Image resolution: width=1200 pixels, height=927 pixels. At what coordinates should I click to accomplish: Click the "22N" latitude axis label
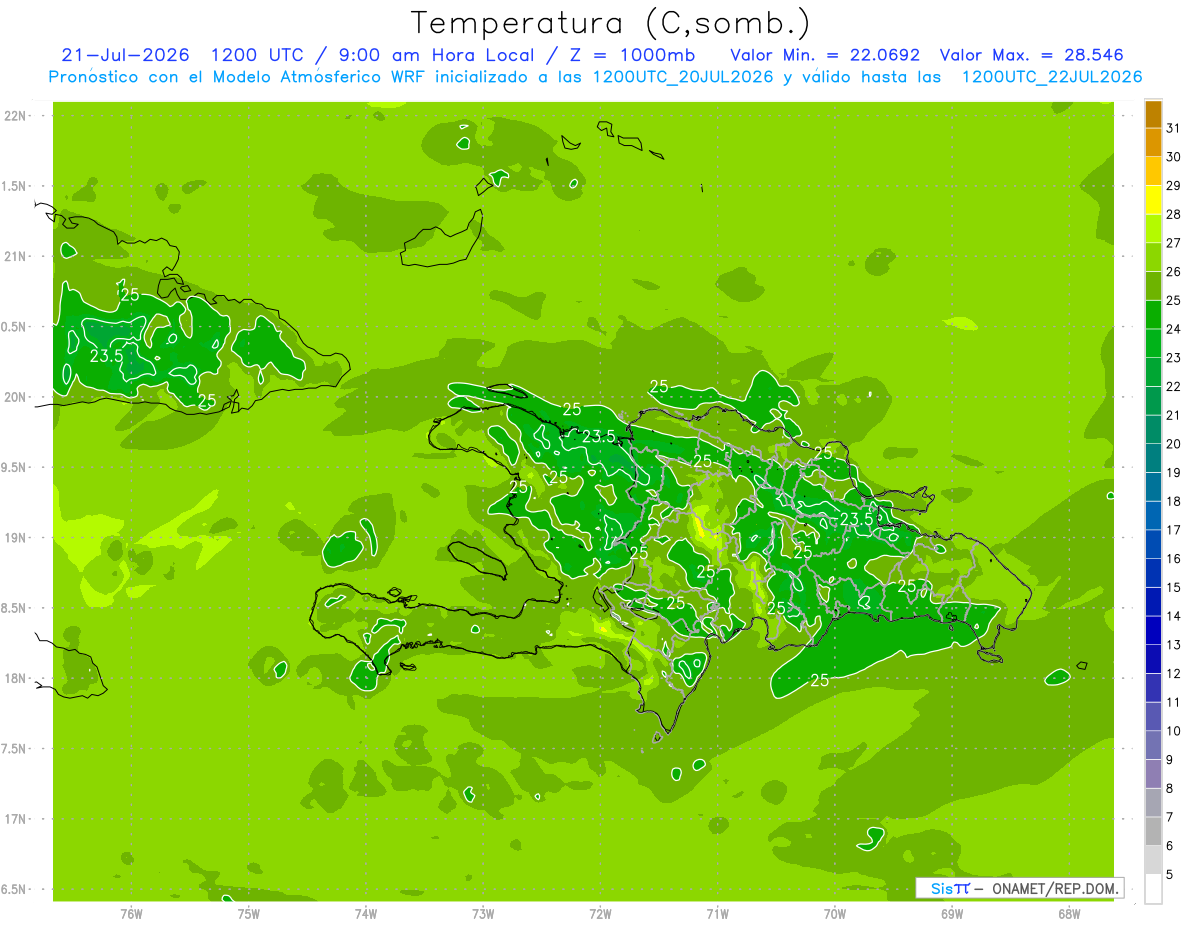point(16,116)
